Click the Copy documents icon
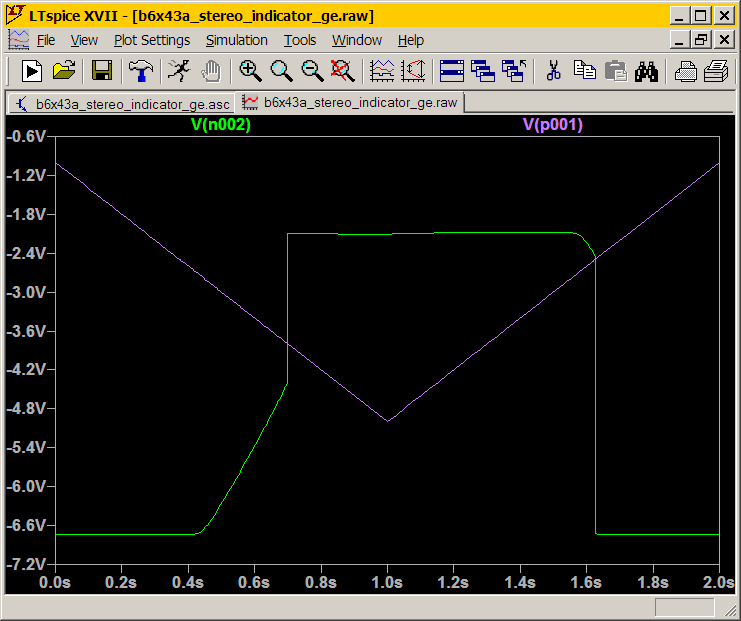The image size is (741, 621). click(585, 71)
